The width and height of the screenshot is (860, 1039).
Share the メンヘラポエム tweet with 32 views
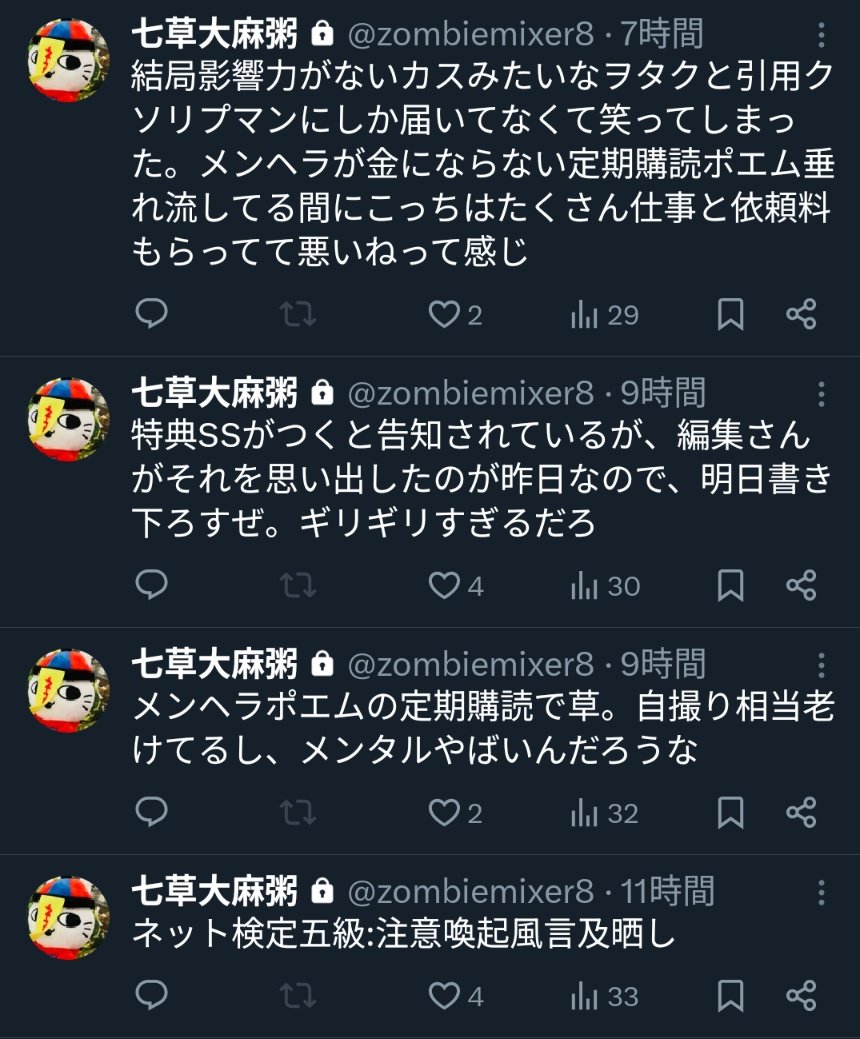[x=801, y=813]
